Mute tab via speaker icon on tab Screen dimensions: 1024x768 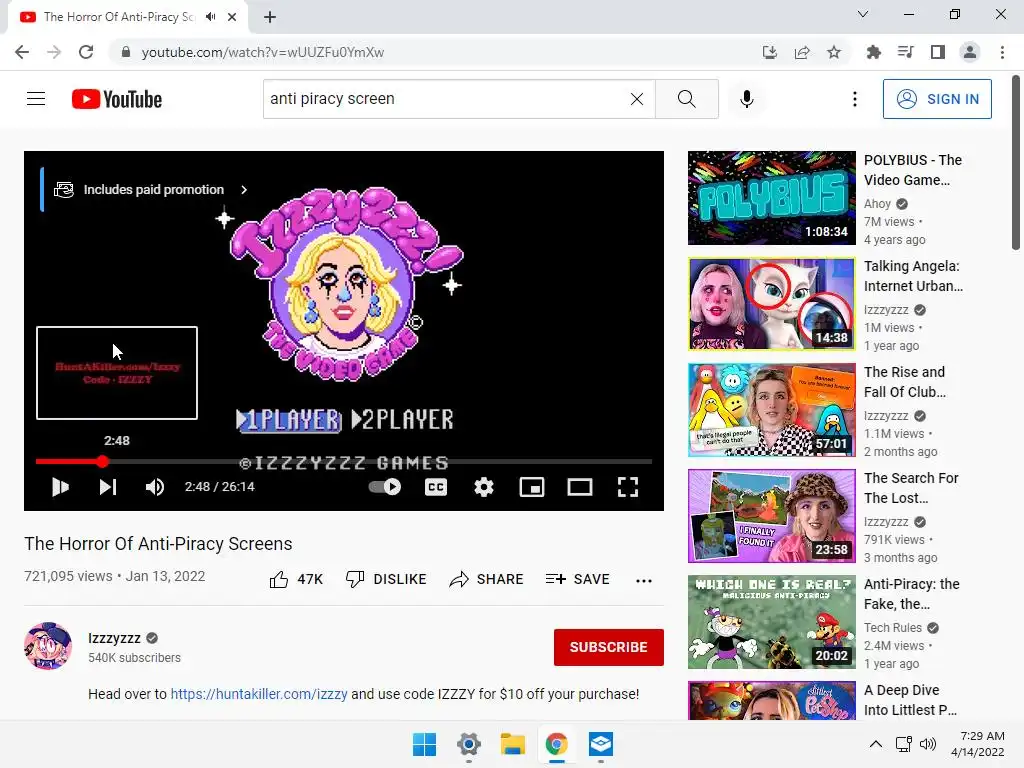[x=210, y=17]
